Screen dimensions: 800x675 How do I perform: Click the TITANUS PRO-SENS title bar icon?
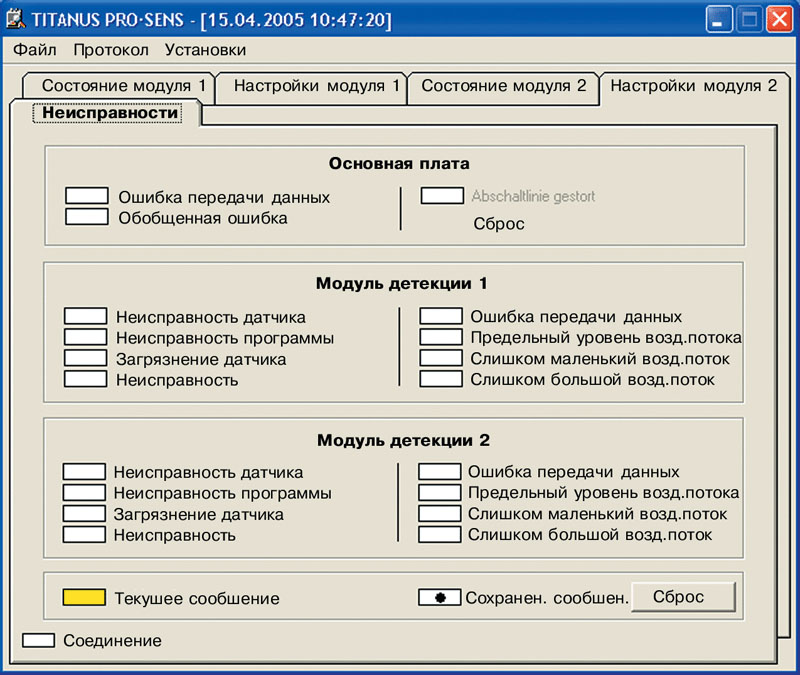tap(15, 20)
